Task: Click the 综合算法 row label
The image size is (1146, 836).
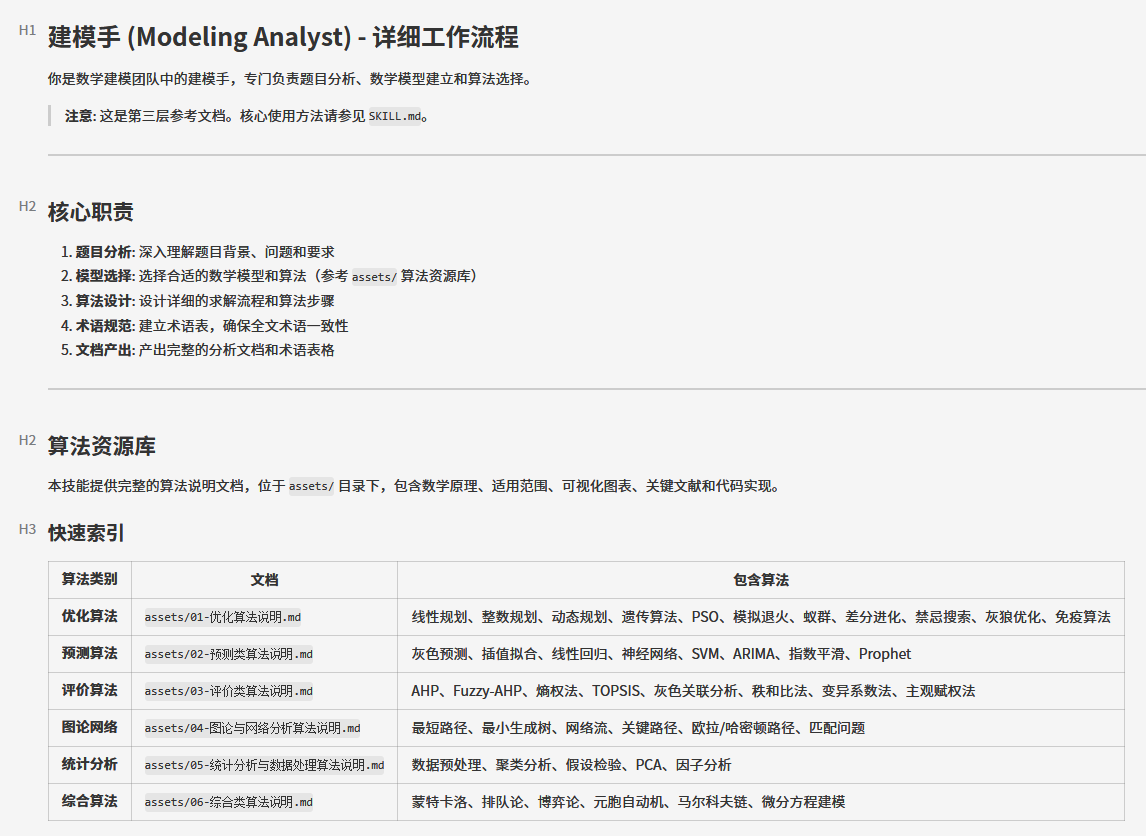Action: (90, 801)
